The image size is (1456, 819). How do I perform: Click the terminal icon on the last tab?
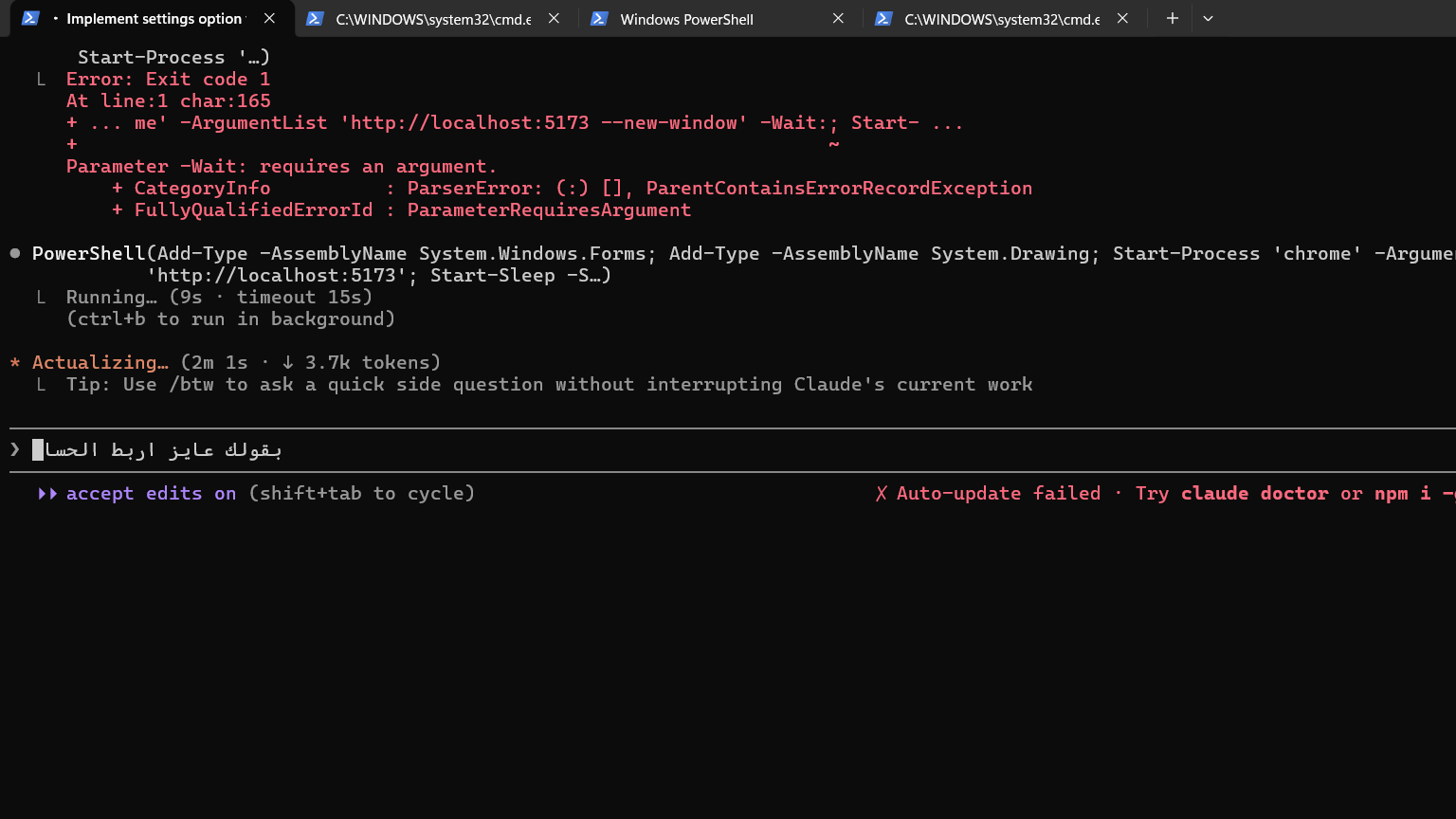(x=883, y=18)
